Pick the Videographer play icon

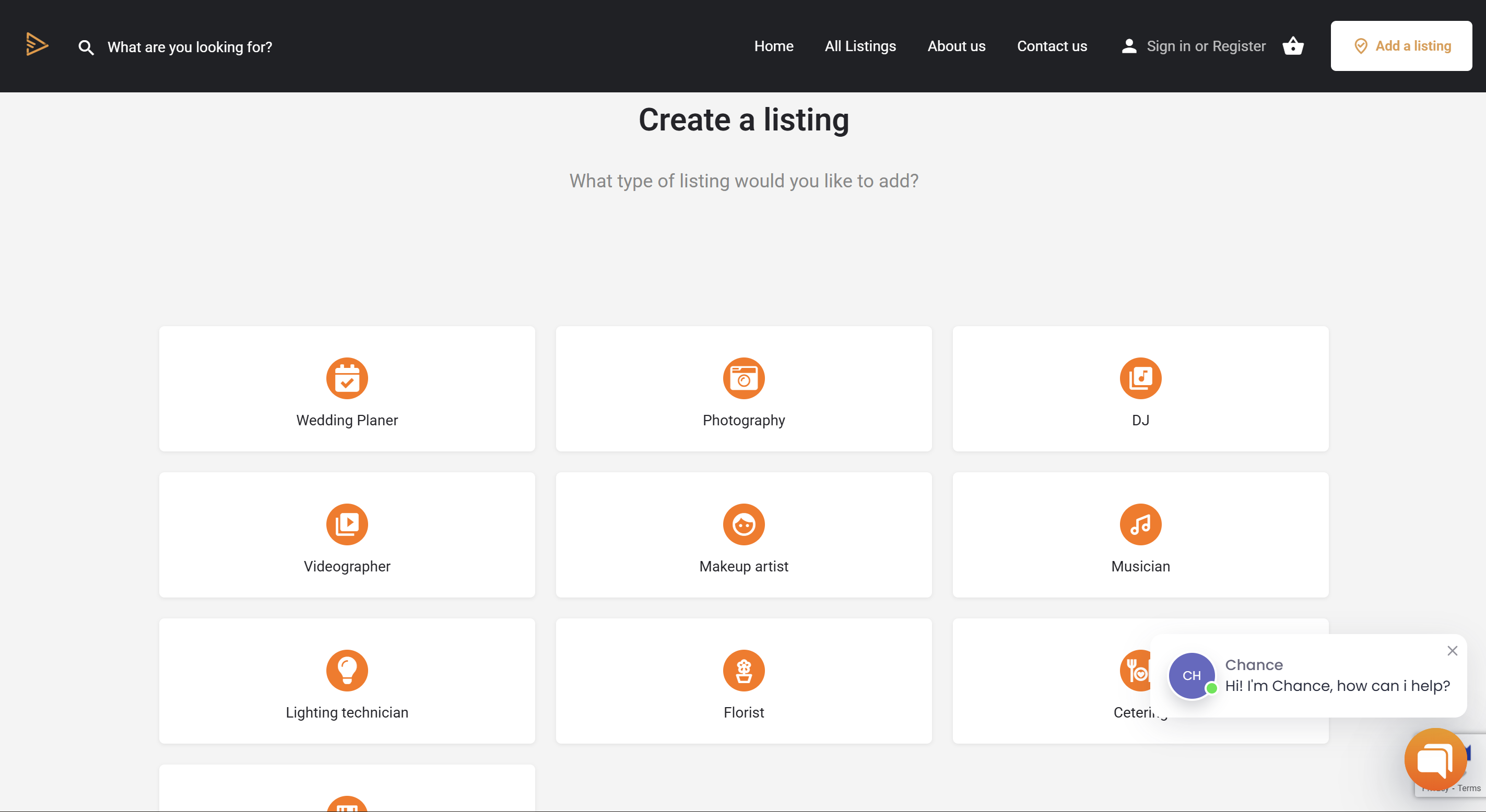click(347, 524)
